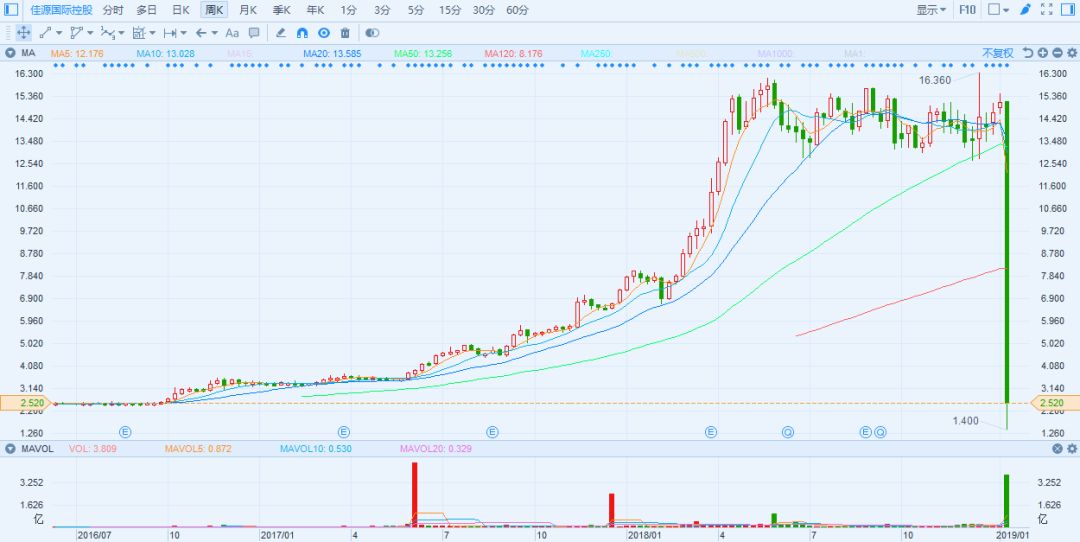Toggle the left sidebar panel
Screen dimensions: 1080x542
click(11, 10)
